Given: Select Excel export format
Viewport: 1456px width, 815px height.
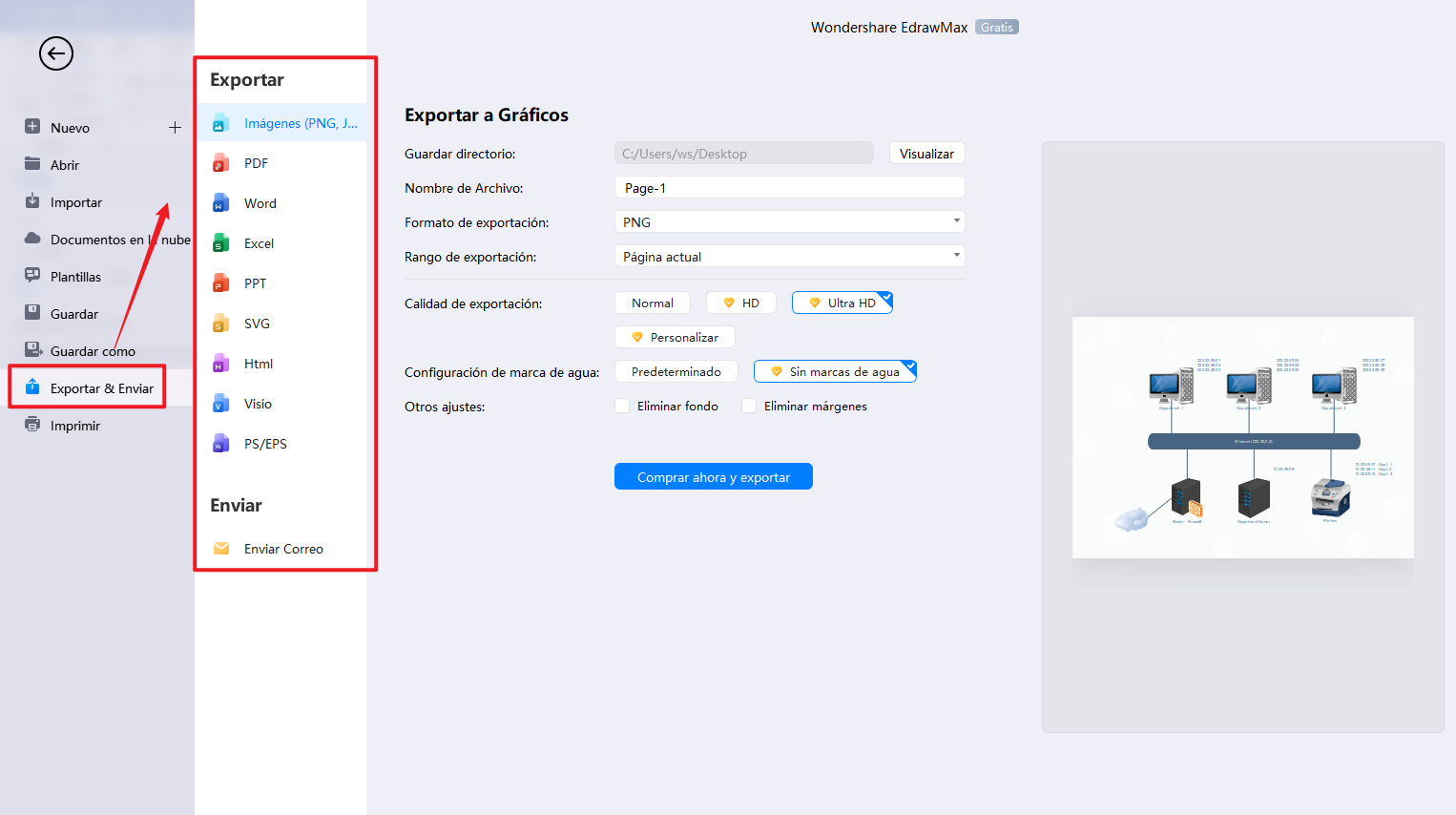Looking at the screenshot, I should point(258,243).
